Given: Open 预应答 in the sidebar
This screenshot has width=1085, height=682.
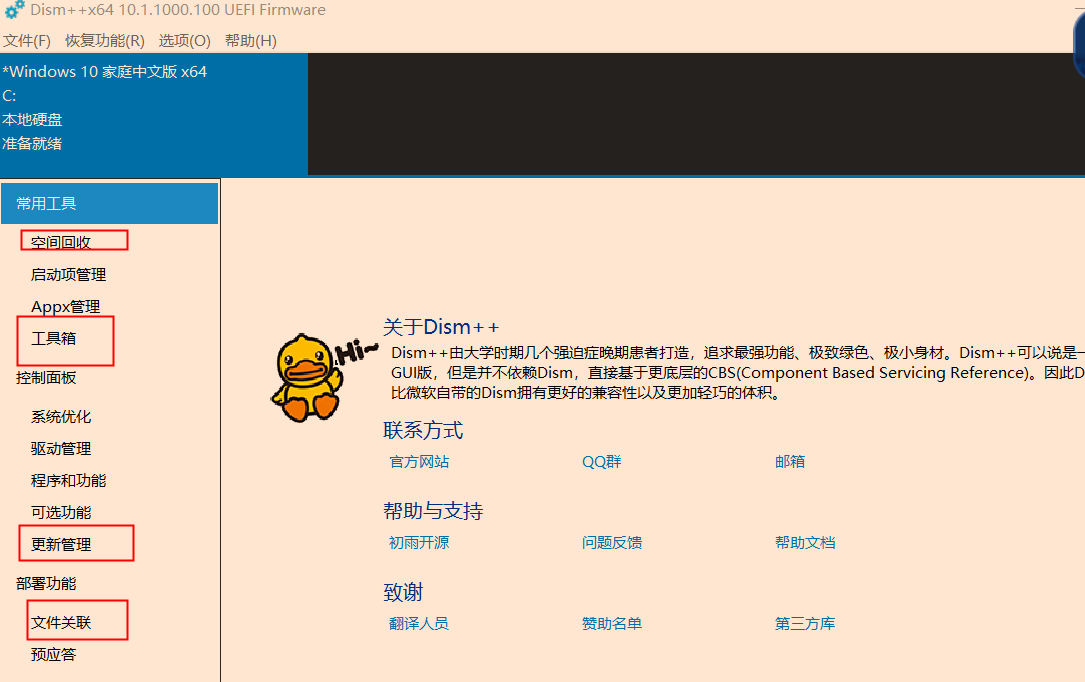Looking at the screenshot, I should click(53, 654).
